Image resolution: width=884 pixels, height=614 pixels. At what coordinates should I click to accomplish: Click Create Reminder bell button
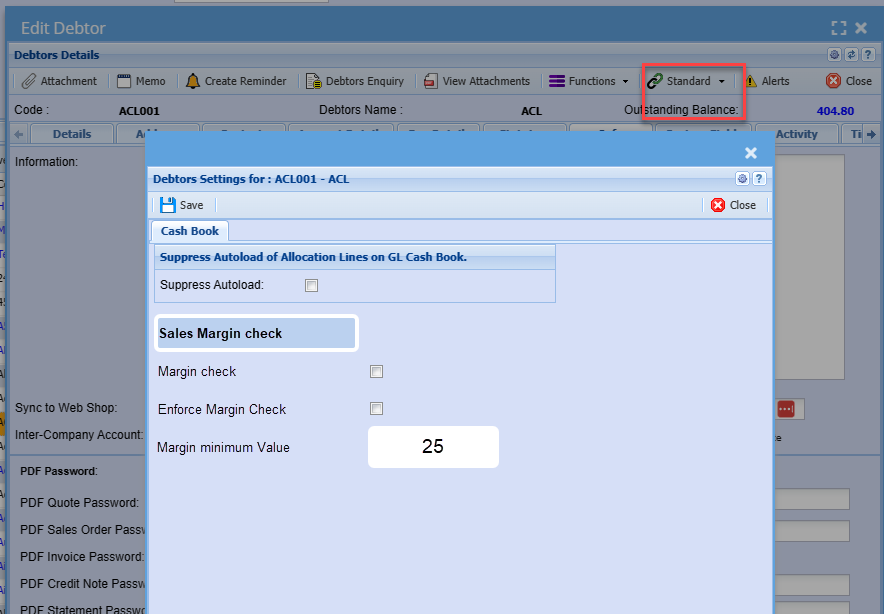click(x=236, y=81)
